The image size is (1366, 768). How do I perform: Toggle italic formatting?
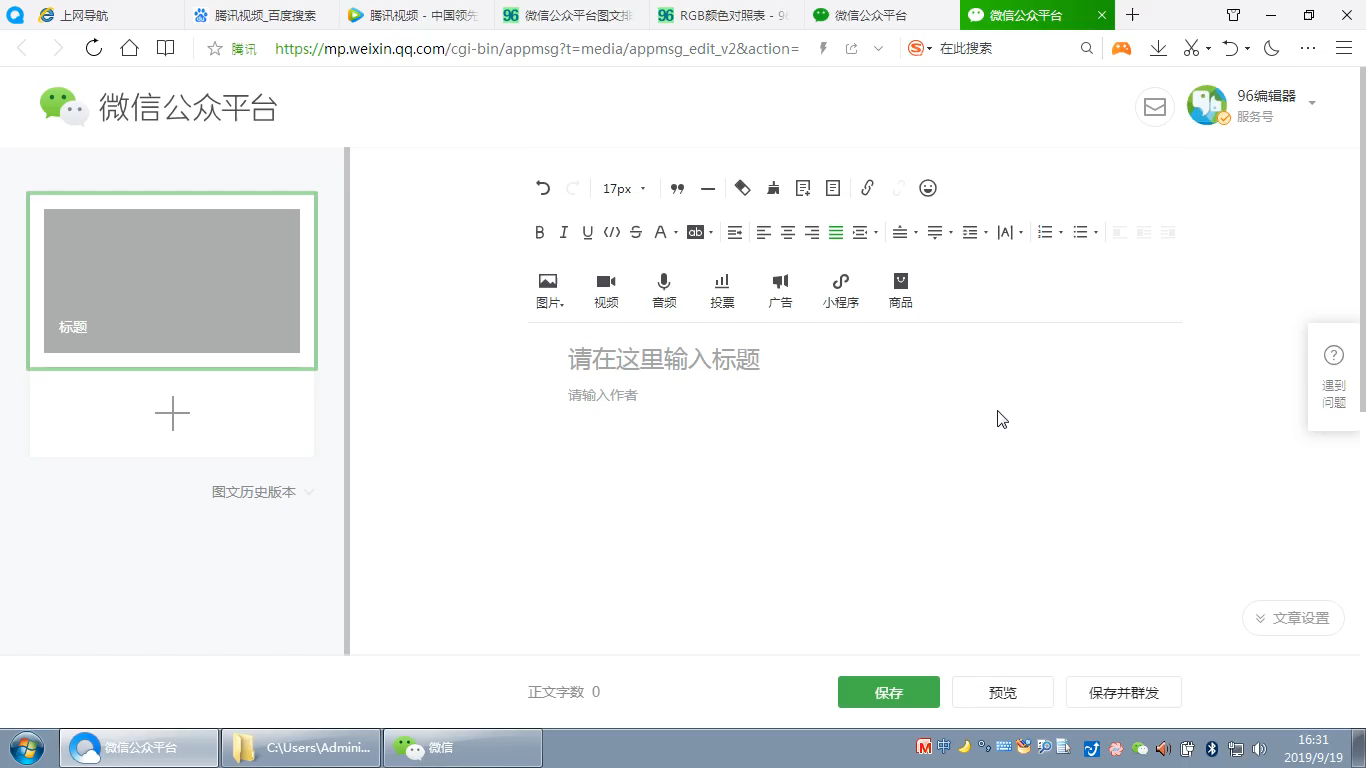coord(563,232)
